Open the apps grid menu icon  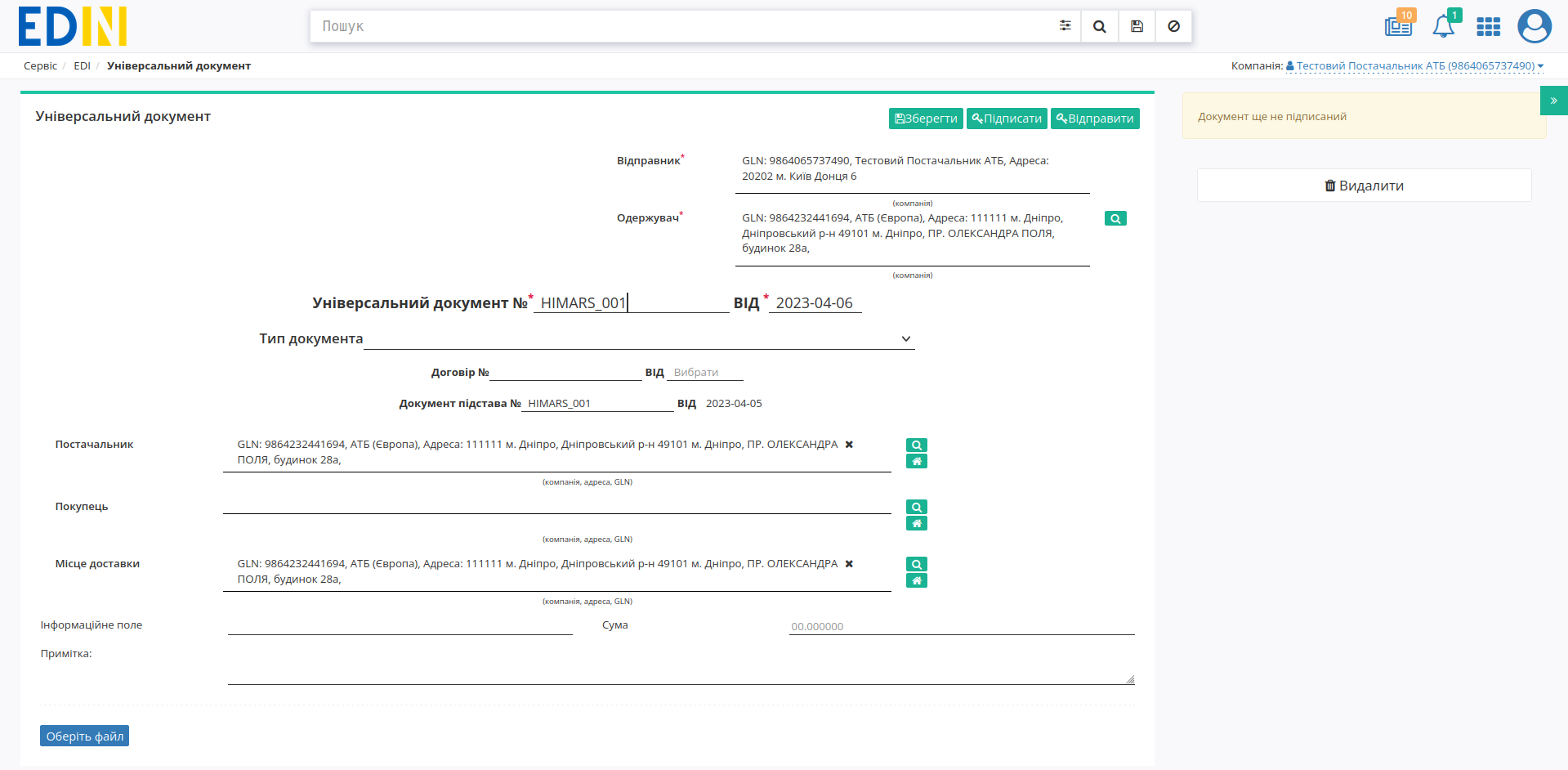tap(1489, 27)
